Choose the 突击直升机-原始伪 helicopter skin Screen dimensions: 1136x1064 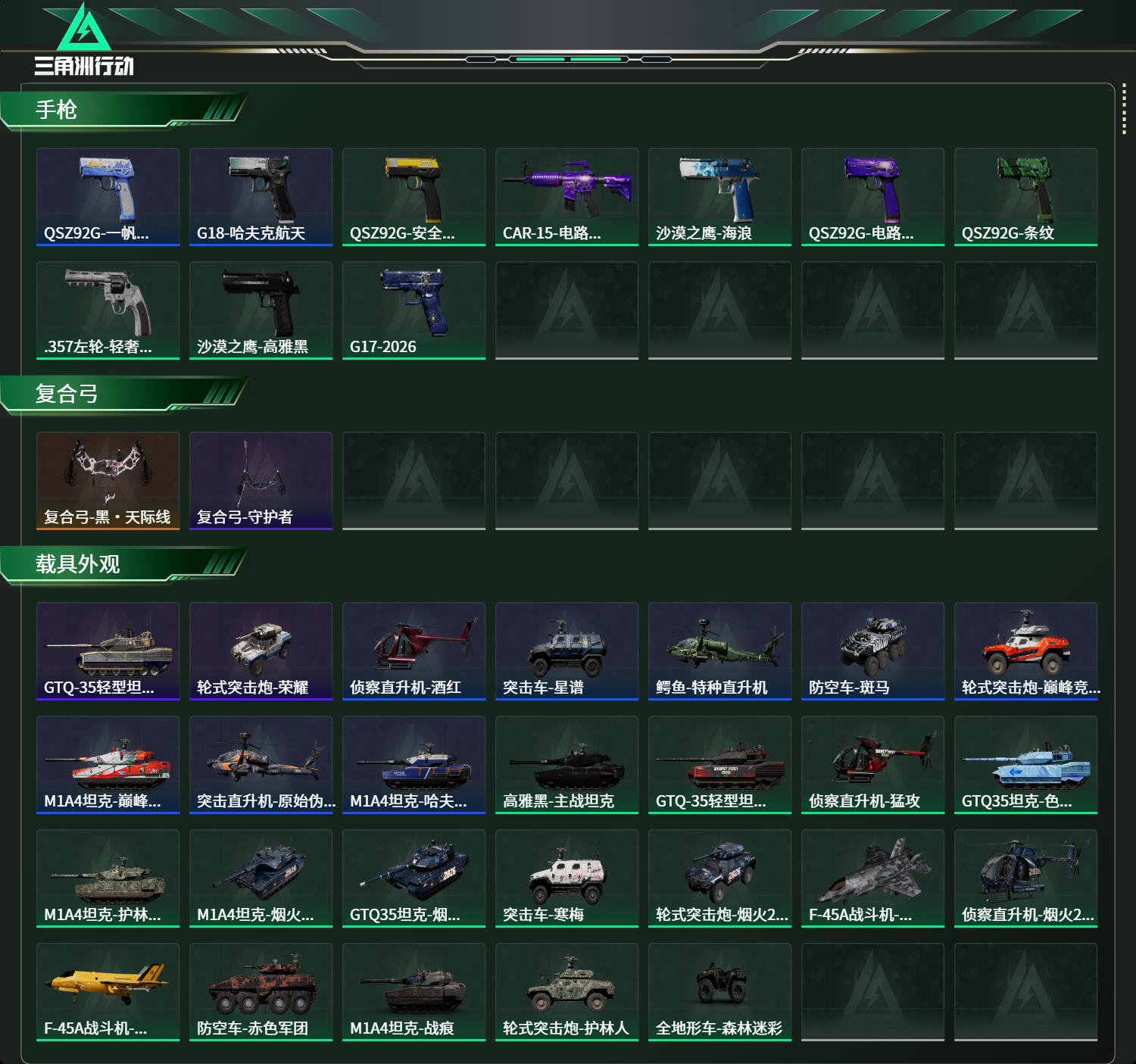(x=261, y=765)
